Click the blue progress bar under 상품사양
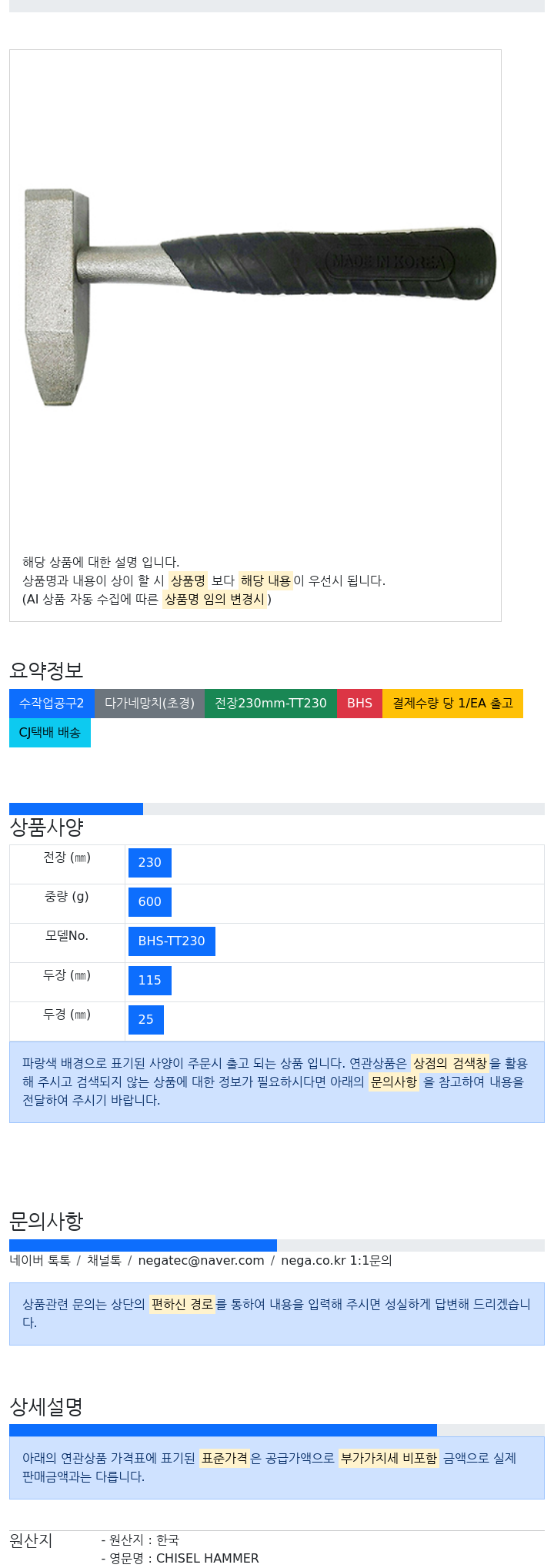 point(76,809)
